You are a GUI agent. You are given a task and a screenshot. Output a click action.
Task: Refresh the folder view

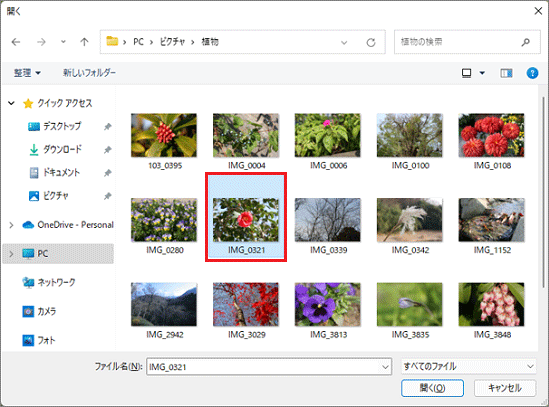point(371,43)
